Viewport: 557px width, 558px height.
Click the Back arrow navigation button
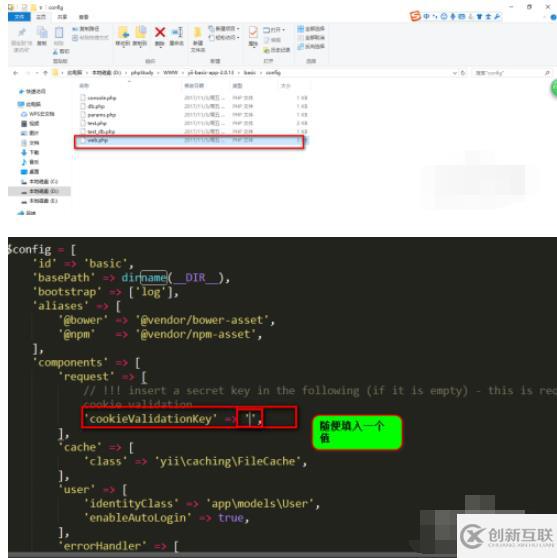pos(15,73)
